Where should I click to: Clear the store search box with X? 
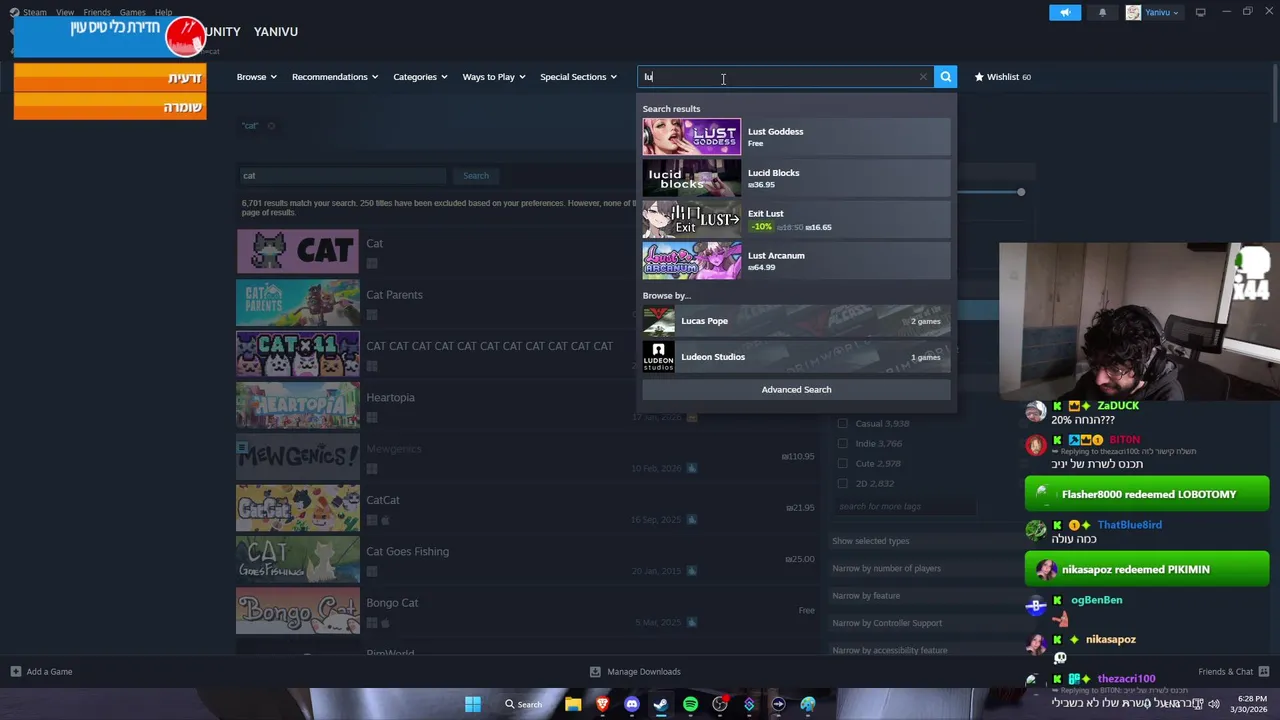[x=923, y=77]
